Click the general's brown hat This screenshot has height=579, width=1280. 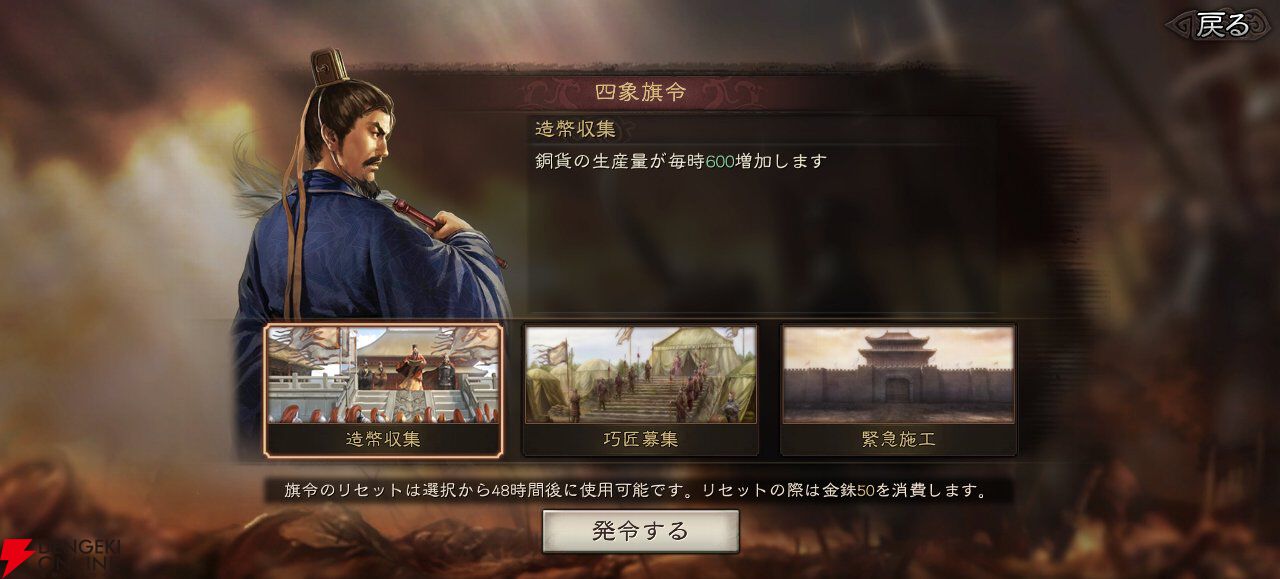(x=328, y=65)
